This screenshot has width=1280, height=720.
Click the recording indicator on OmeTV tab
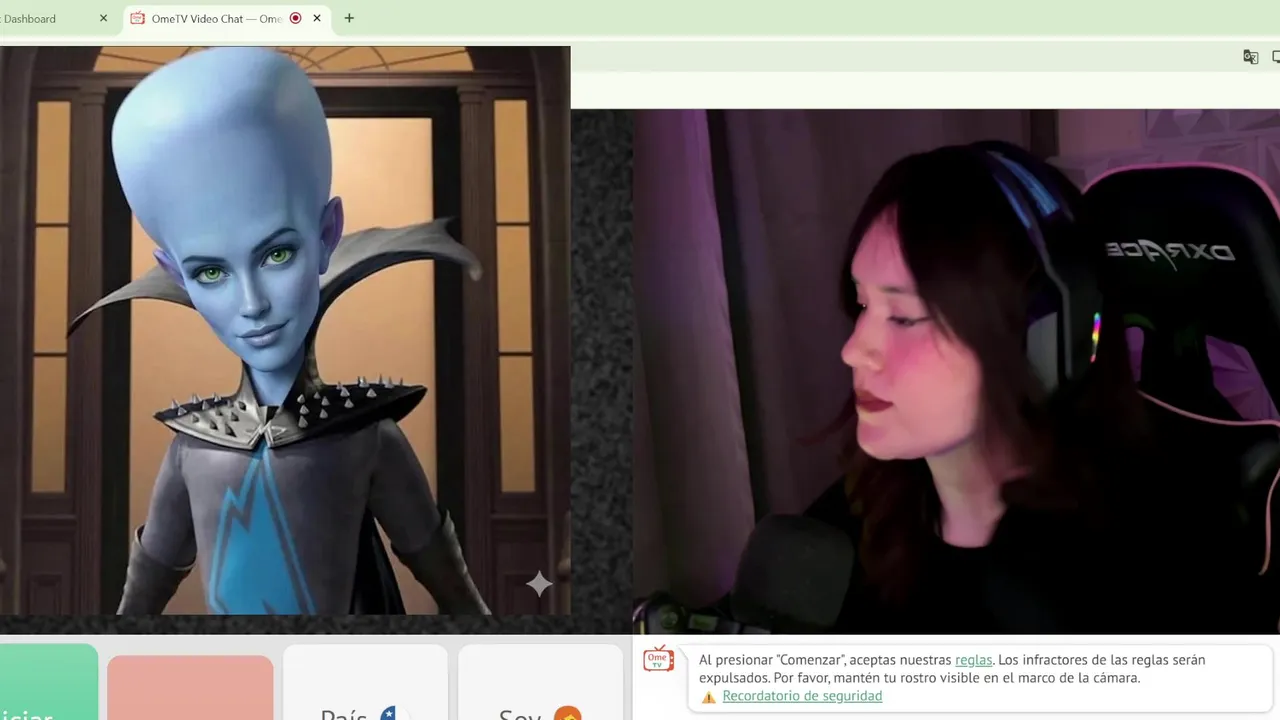[x=295, y=18]
